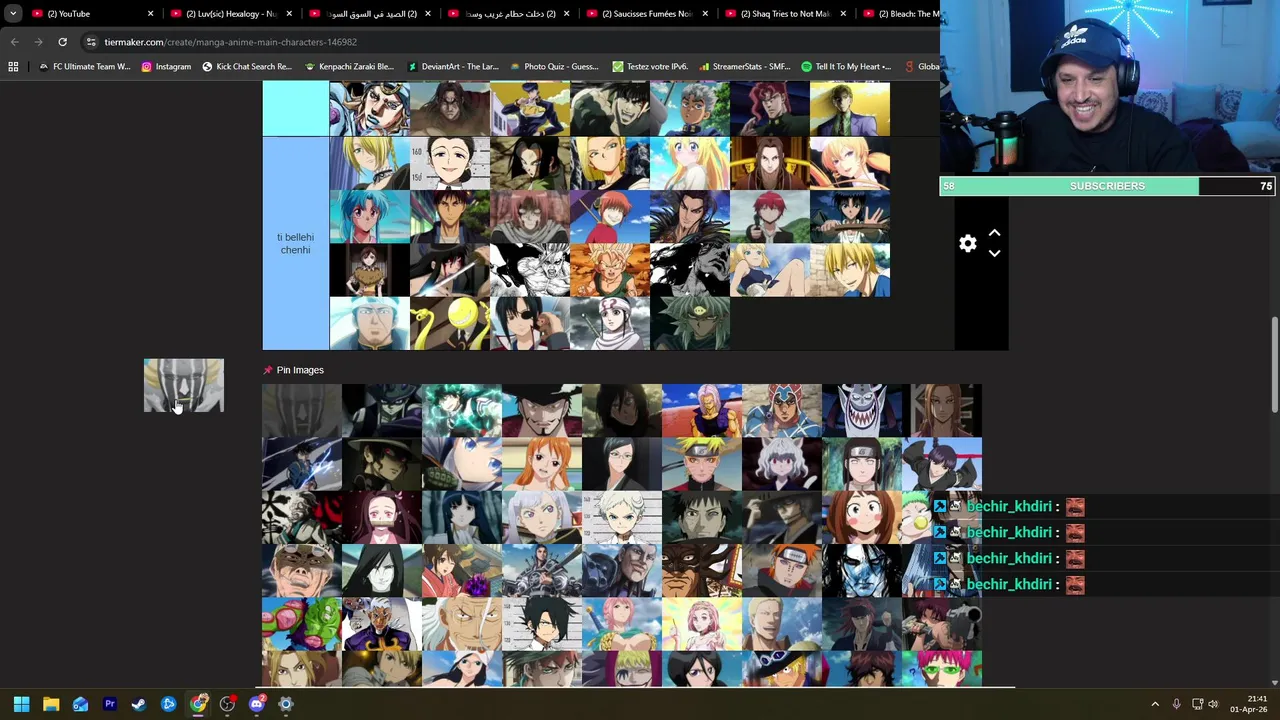Move tier row down with arrow

tap(994, 254)
